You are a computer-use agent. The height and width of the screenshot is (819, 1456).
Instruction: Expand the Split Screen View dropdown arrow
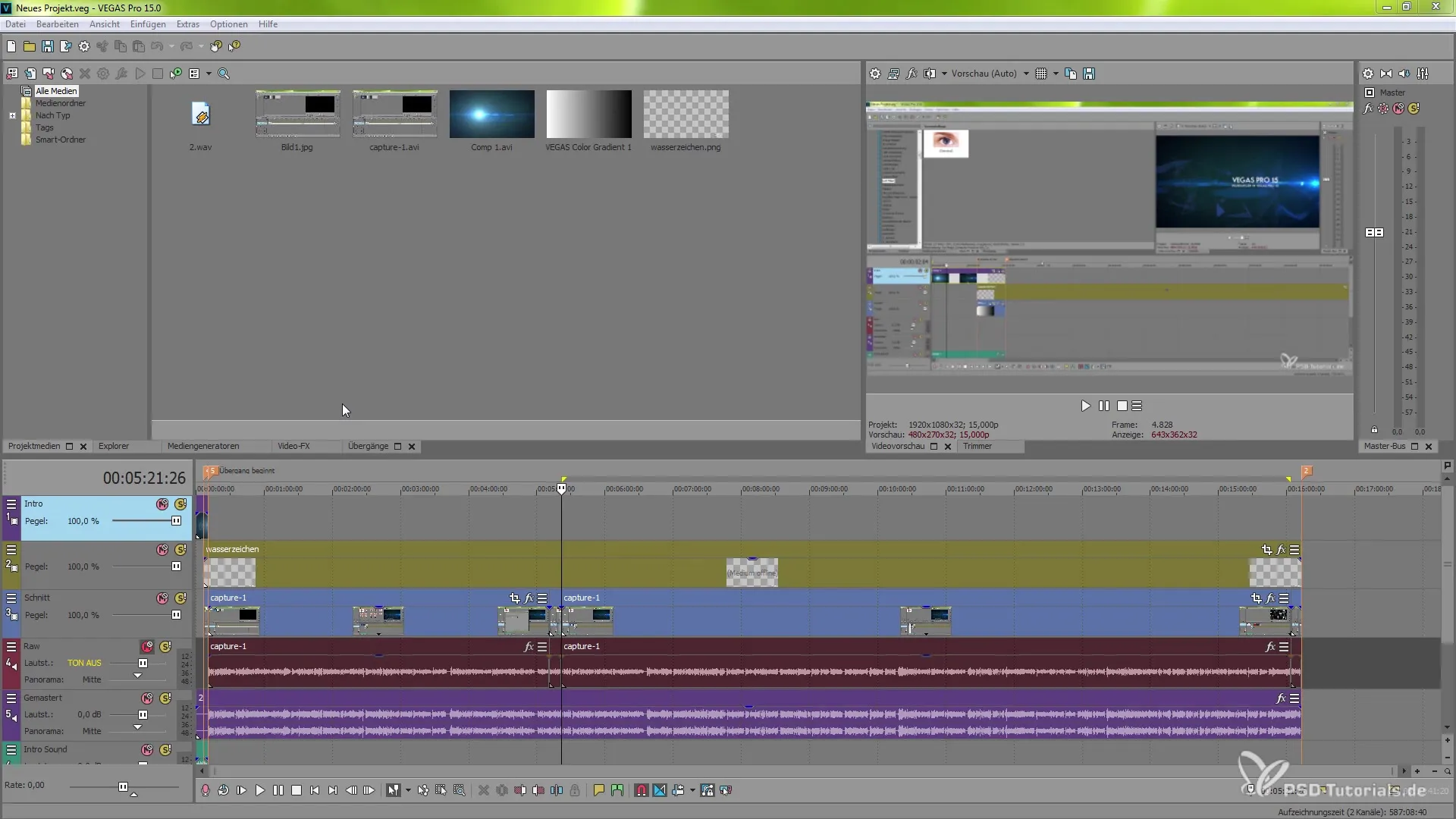pyautogui.click(x=944, y=74)
